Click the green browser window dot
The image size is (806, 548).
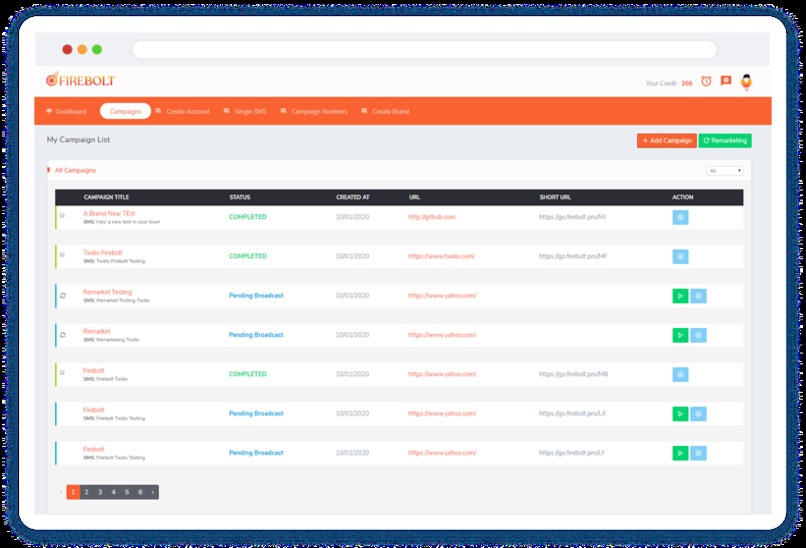click(97, 49)
